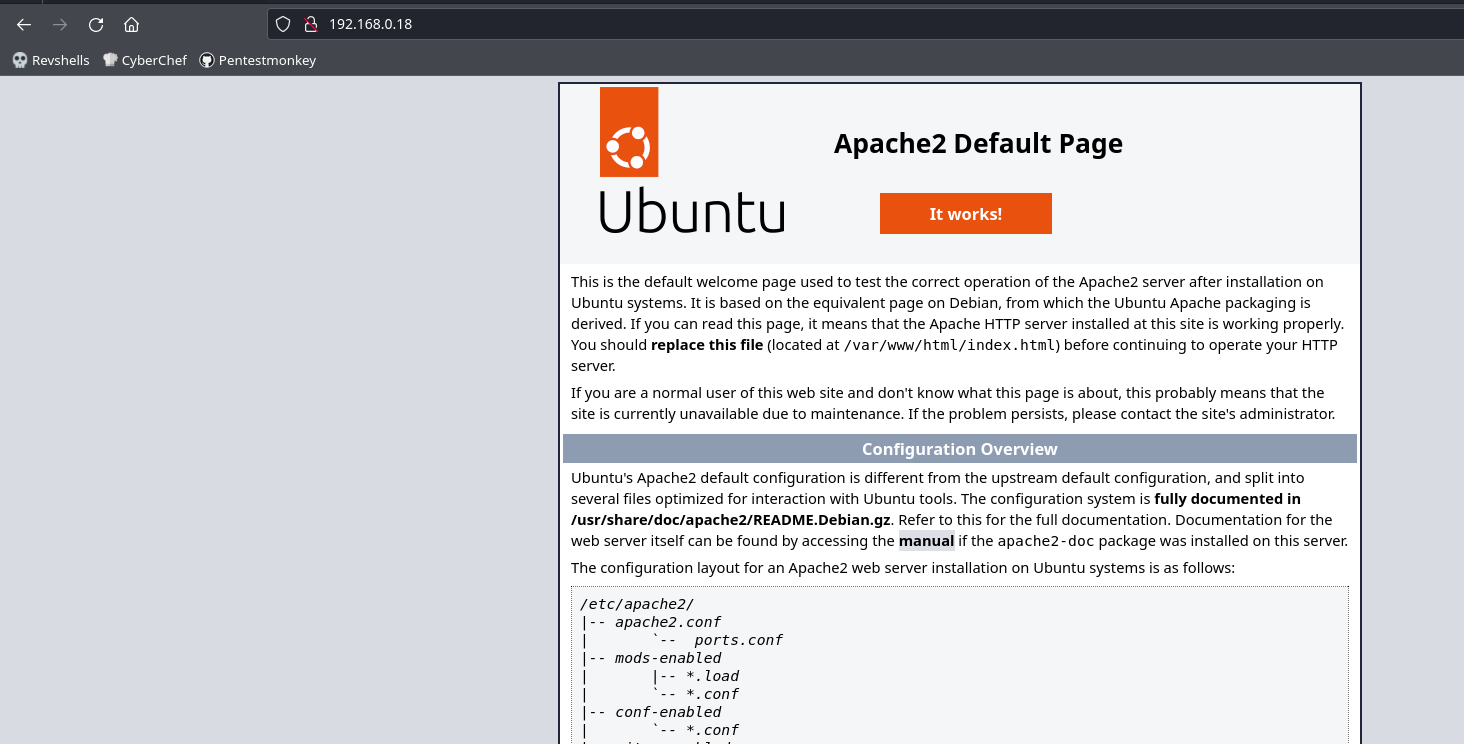Click the Pentestmonkey GitHub favicon
The image size is (1464, 744).
[207, 60]
